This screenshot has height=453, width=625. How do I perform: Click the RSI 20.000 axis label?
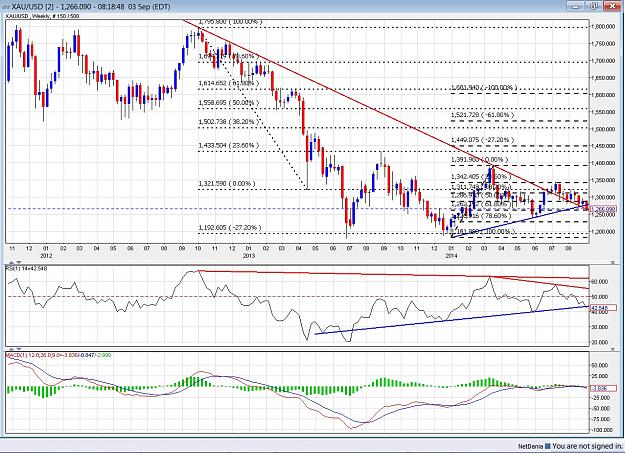tap(600, 342)
